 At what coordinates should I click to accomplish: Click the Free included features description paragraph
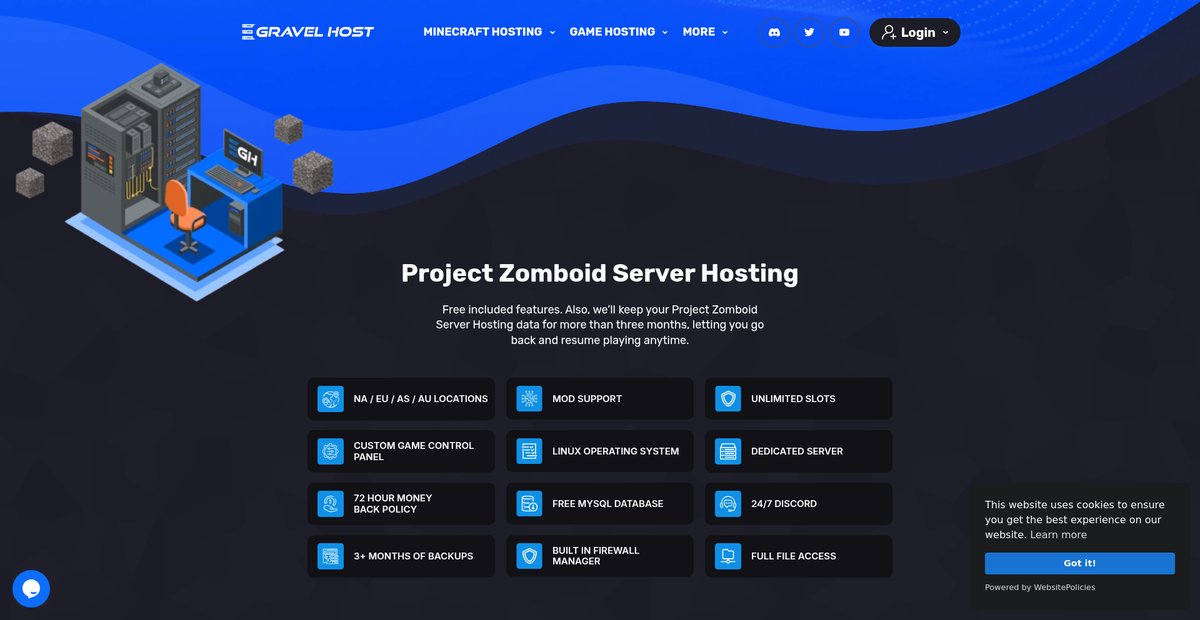(600, 325)
